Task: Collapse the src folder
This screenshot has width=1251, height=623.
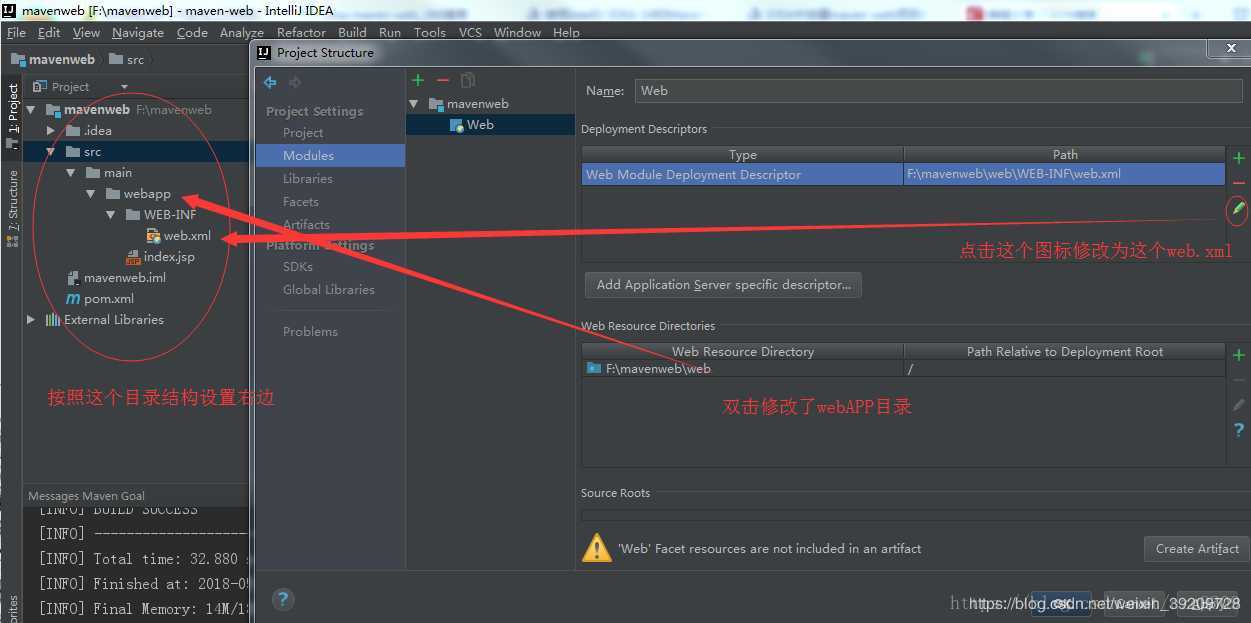Action: [51, 152]
